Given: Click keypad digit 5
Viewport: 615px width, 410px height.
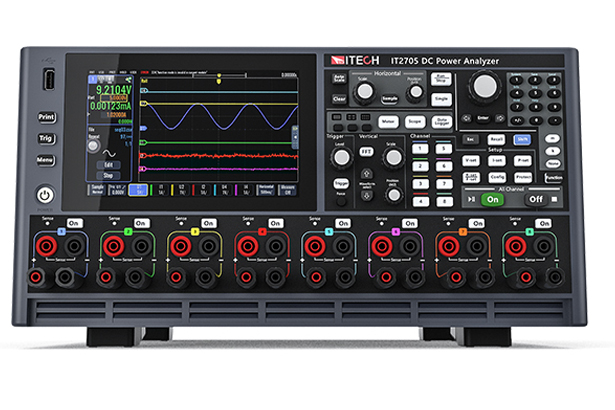Looking at the screenshot, I should [535, 93].
